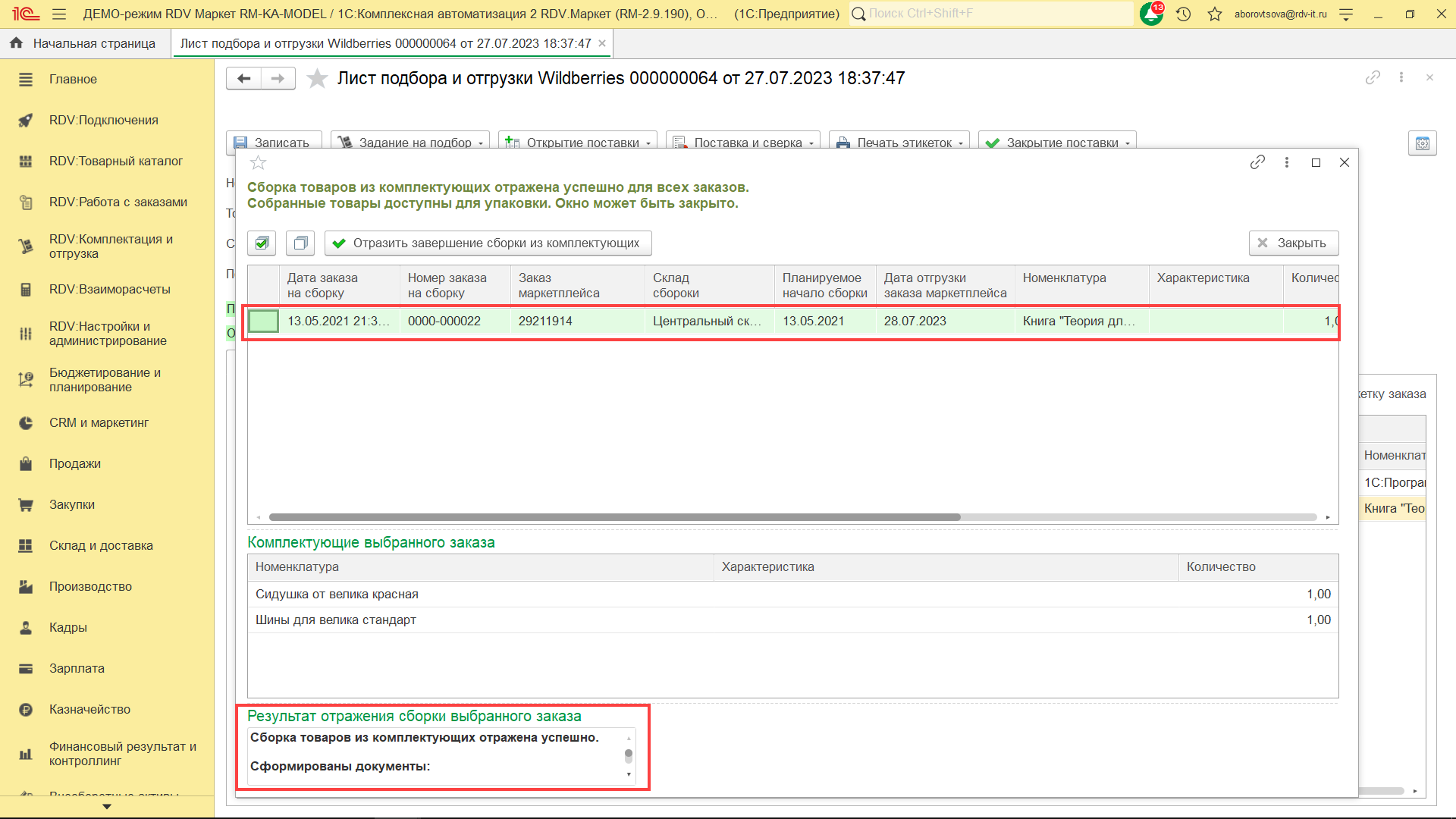Viewport: 1456px width, 819px height.
Task: Click the uncheck-all rows icon button
Action: pyautogui.click(x=300, y=243)
